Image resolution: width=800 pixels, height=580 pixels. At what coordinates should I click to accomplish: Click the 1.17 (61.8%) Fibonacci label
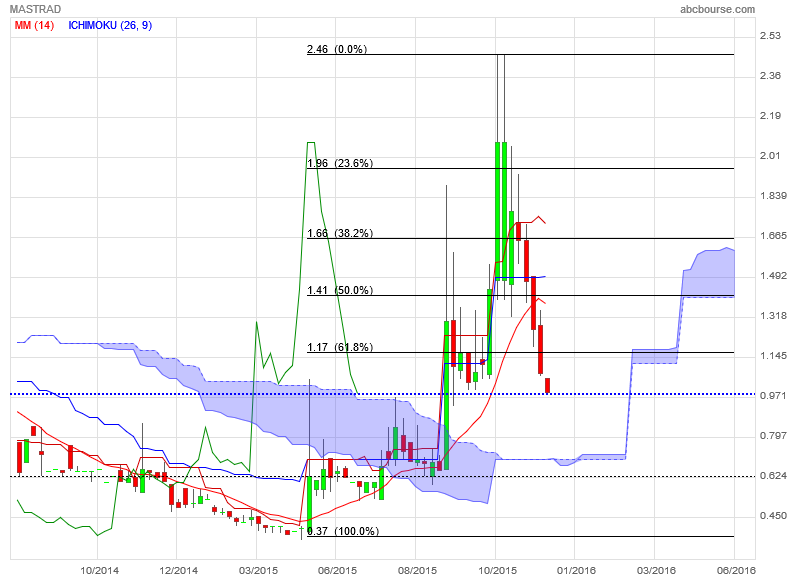[x=340, y=347]
